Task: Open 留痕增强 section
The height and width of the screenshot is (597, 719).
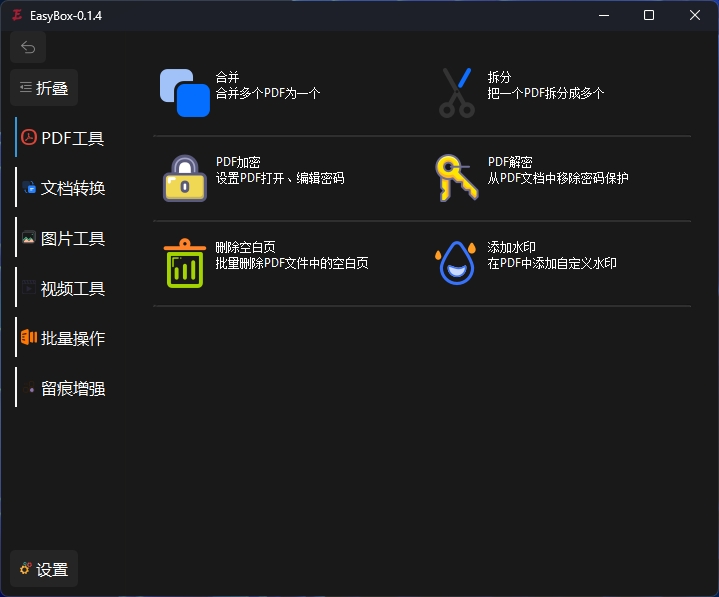Action: click(x=73, y=389)
